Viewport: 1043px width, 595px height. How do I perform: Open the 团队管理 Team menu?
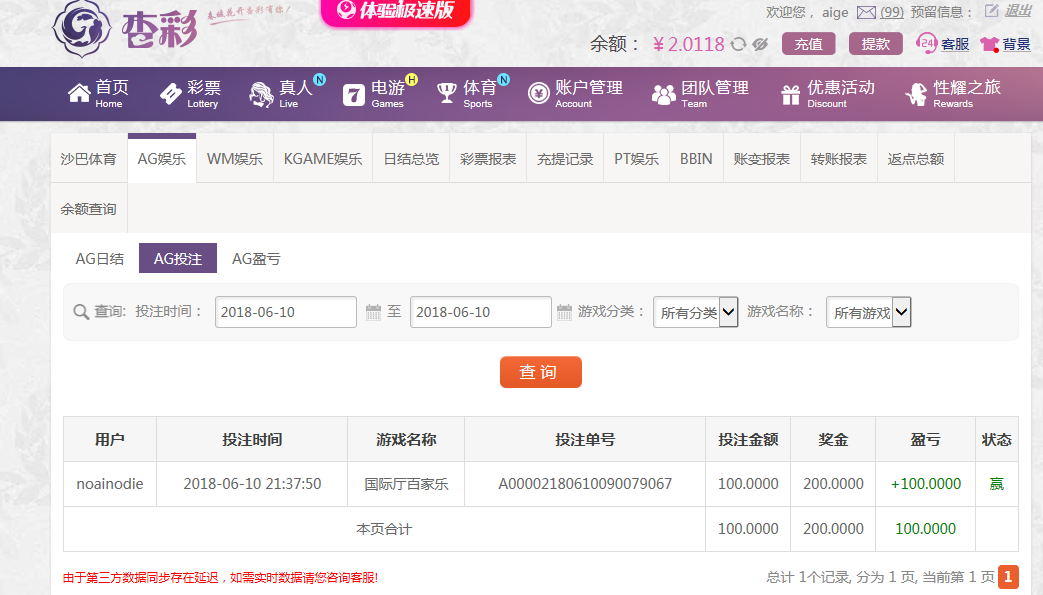(700, 94)
